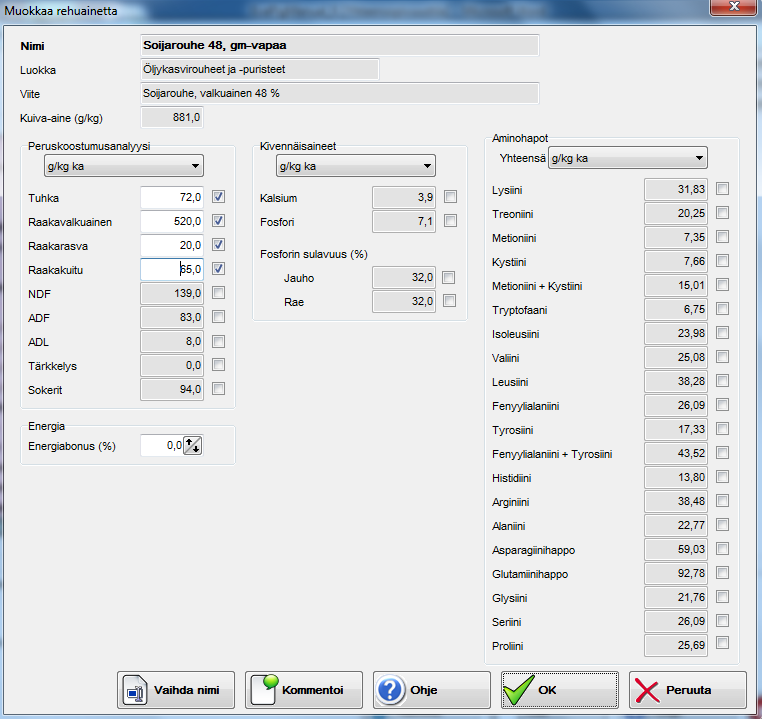Click the Fosfori value 7,1
Image resolution: width=762 pixels, height=719 pixels.
point(404,222)
